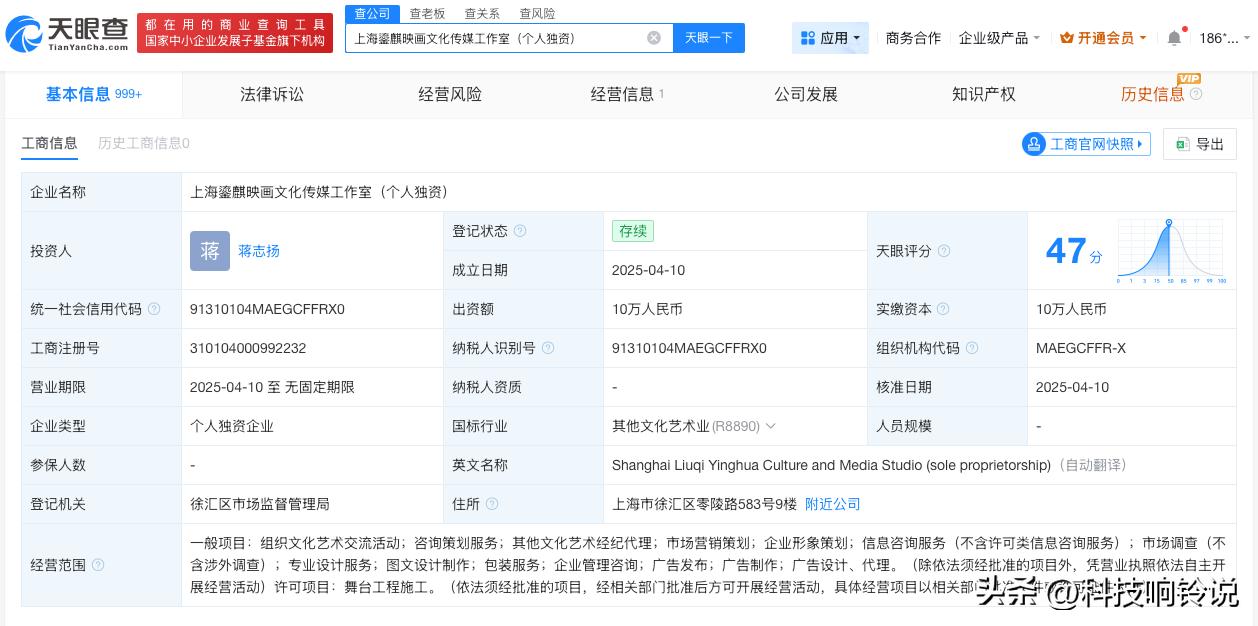Click the blue seal icon in 工商官网快照

tap(1035, 144)
